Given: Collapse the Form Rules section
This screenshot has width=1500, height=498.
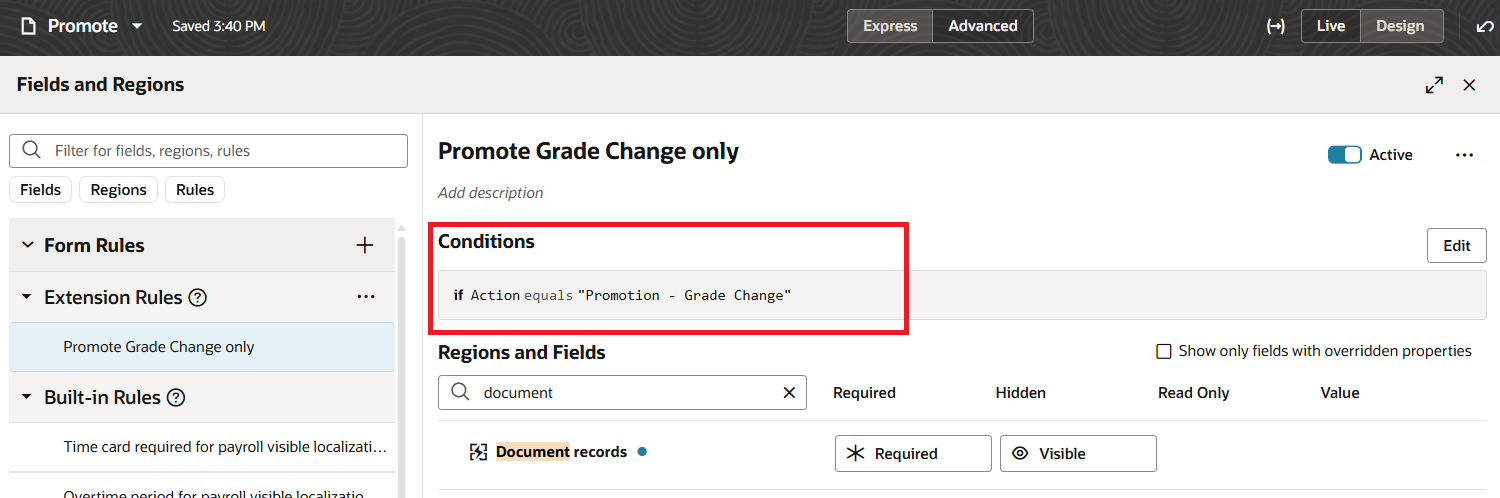Looking at the screenshot, I should point(28,245).
